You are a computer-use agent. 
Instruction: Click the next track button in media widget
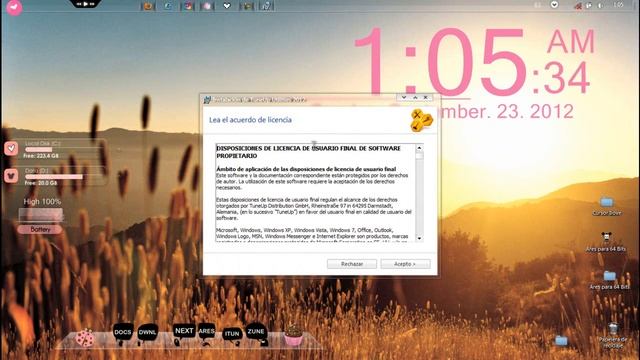click(92, 4)
